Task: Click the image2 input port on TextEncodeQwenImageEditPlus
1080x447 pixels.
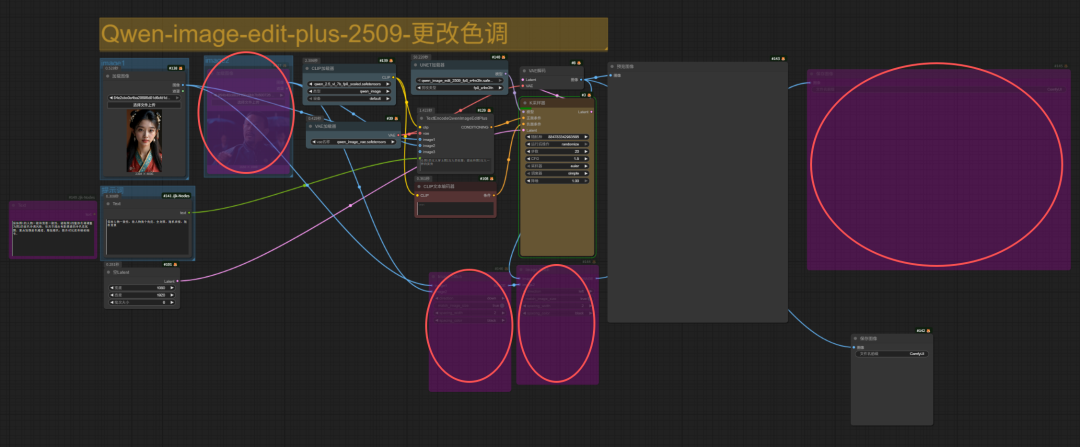Action: (x=420, y=145)
